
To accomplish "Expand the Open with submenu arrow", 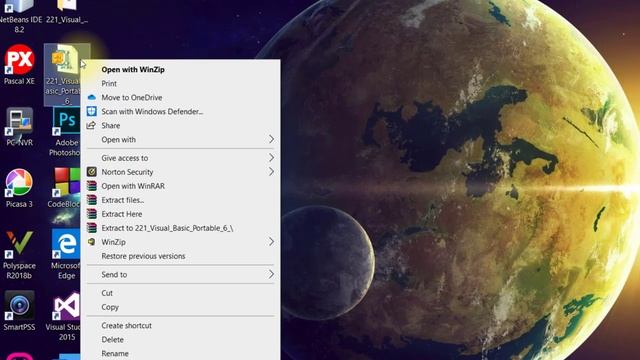I will pyautogui.click(x=271, y=140).
